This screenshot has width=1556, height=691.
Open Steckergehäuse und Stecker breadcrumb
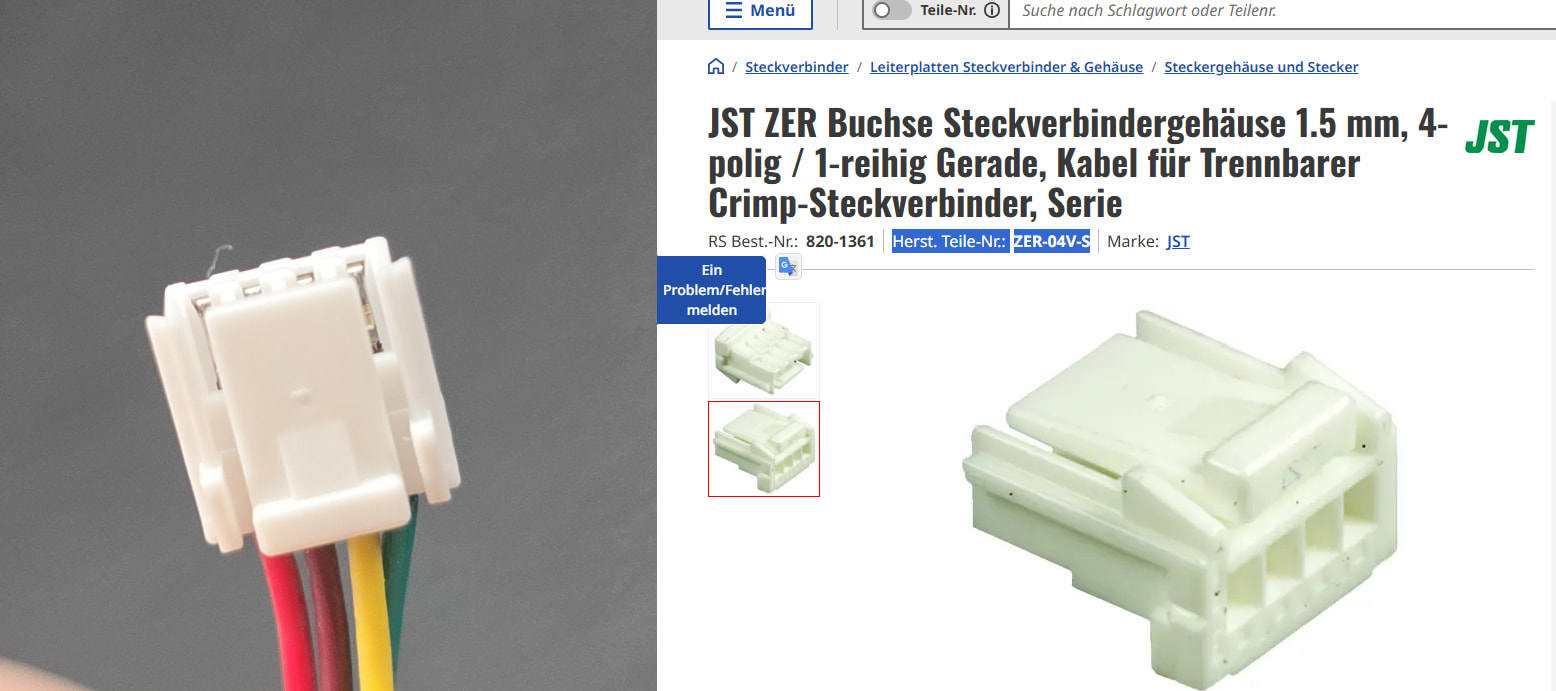[1261, 67]
